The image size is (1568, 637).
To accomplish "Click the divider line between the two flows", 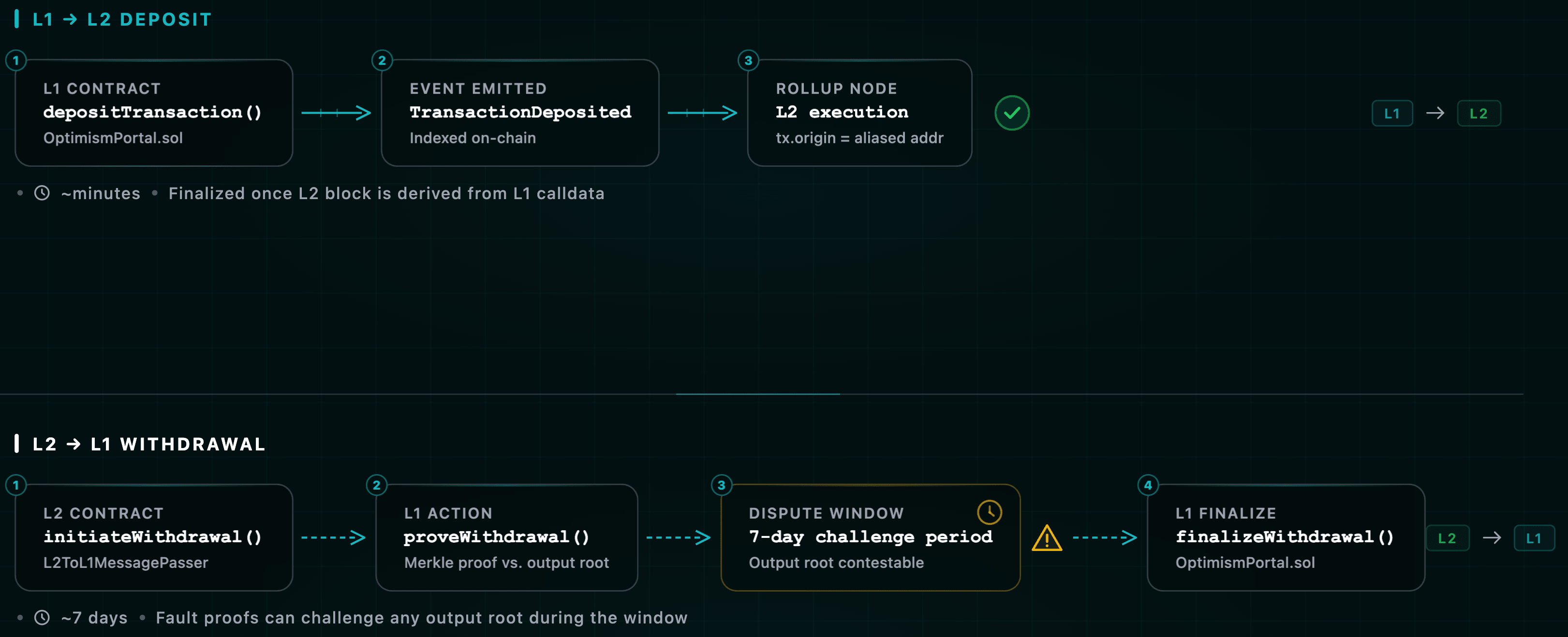I will click(x=758, y=393).
